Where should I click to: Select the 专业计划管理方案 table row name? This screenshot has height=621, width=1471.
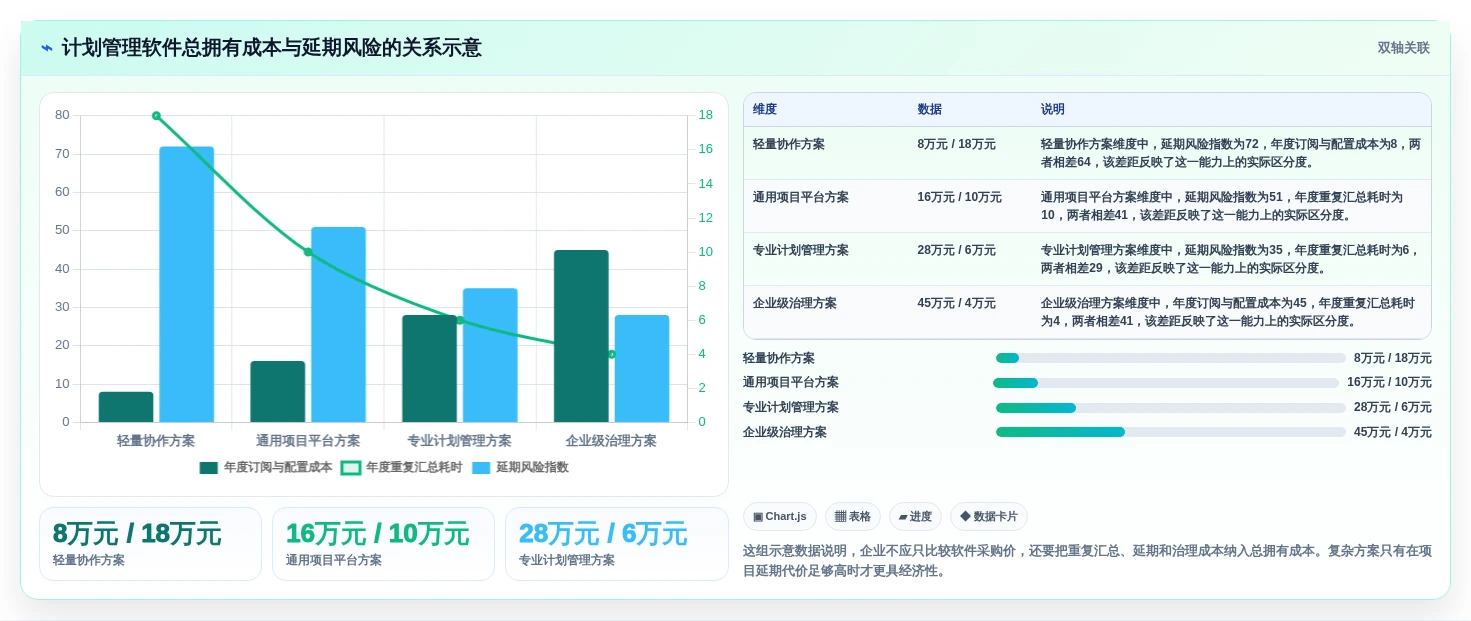[801, 250]
